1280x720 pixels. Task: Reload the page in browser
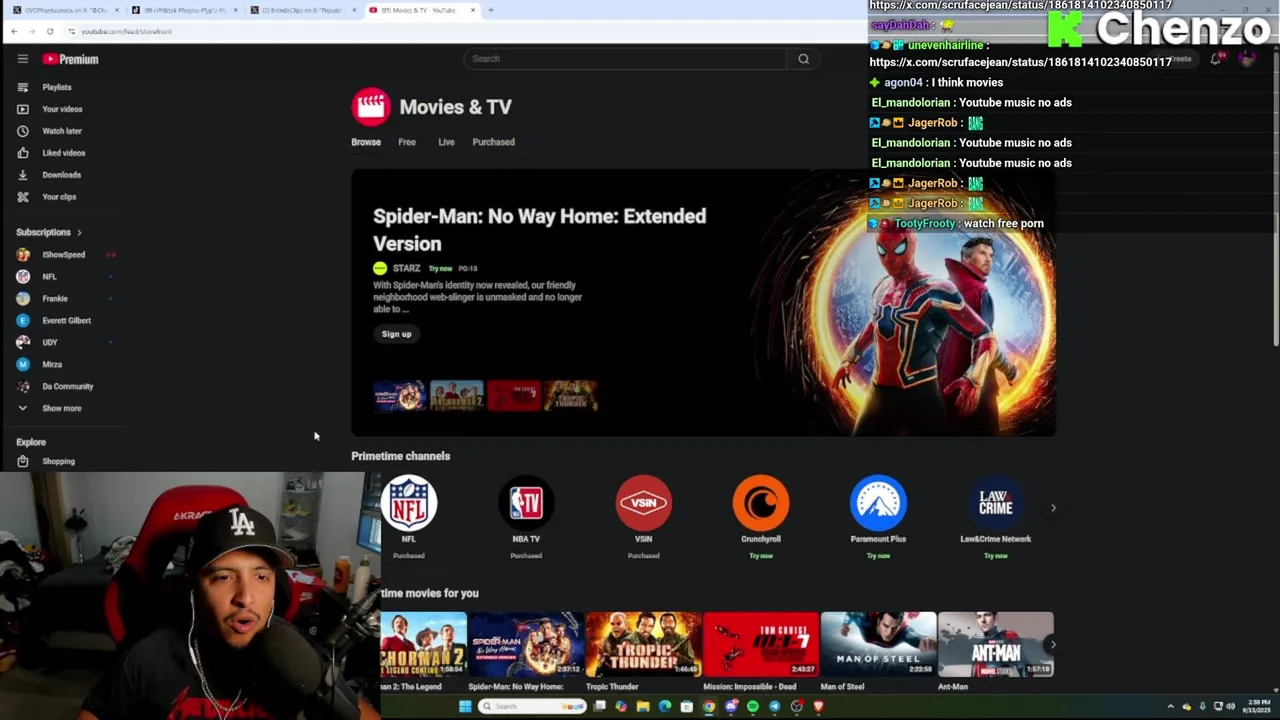[49, 31]
